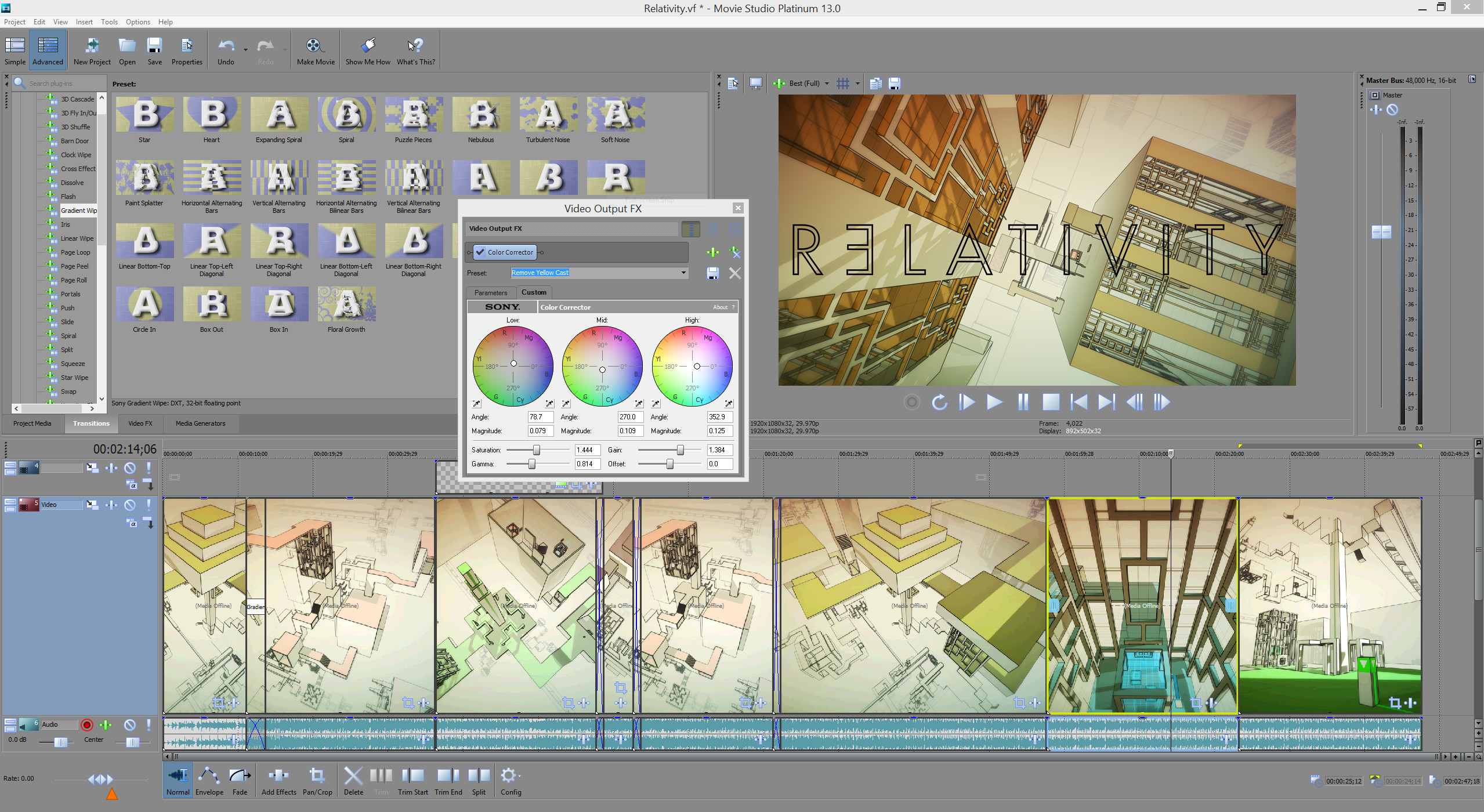
Task: Toggle the grid overlay in the video preview
Action: [842, 83]
